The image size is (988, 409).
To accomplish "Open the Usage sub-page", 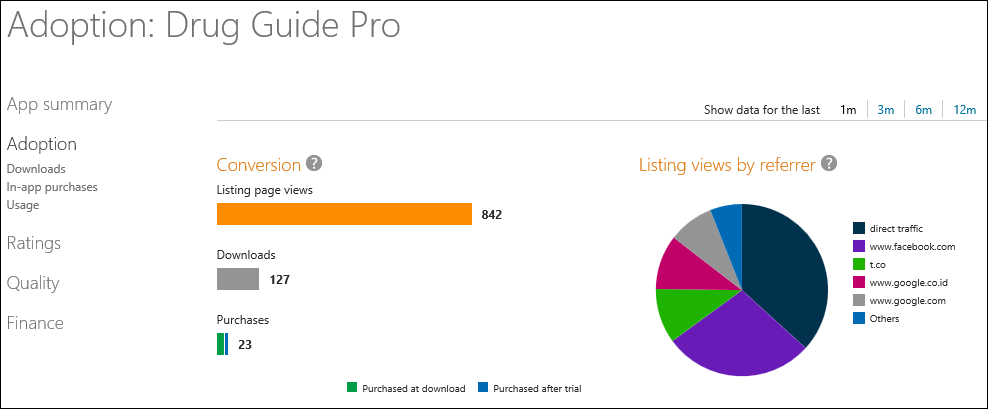I will click(x=23, y=204).
